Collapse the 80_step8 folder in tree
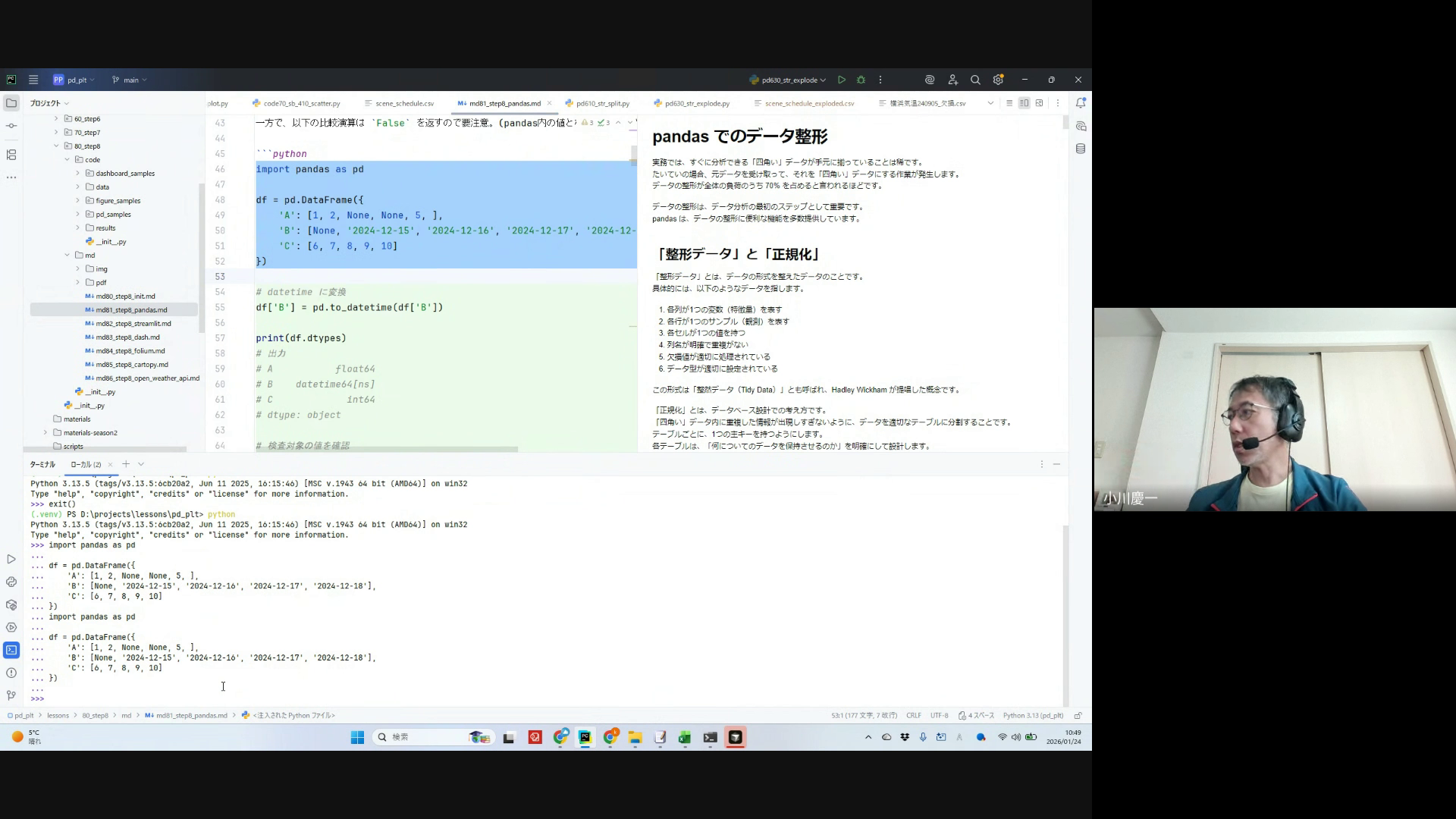Image resolution: width=1456 pixels, height=819 pixels. pos(56,146)
